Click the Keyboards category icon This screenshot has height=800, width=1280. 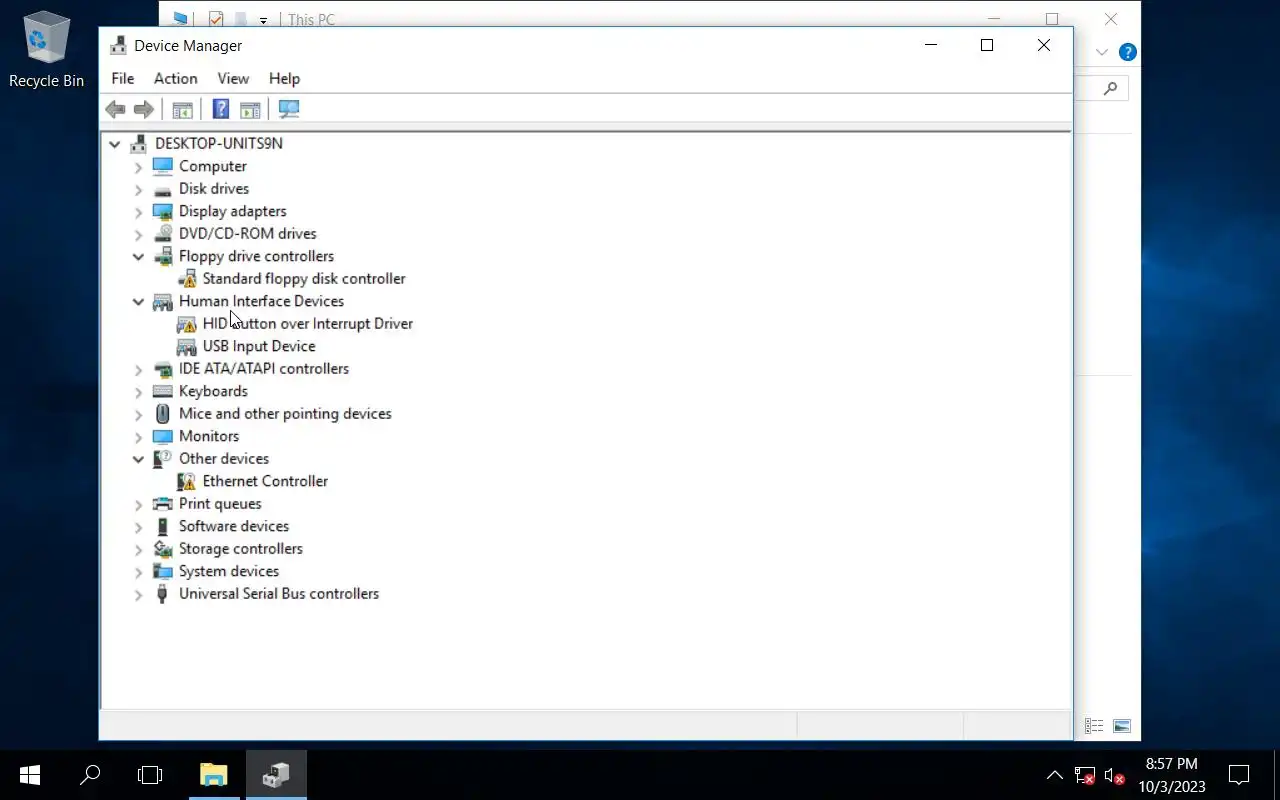point(162,391)
